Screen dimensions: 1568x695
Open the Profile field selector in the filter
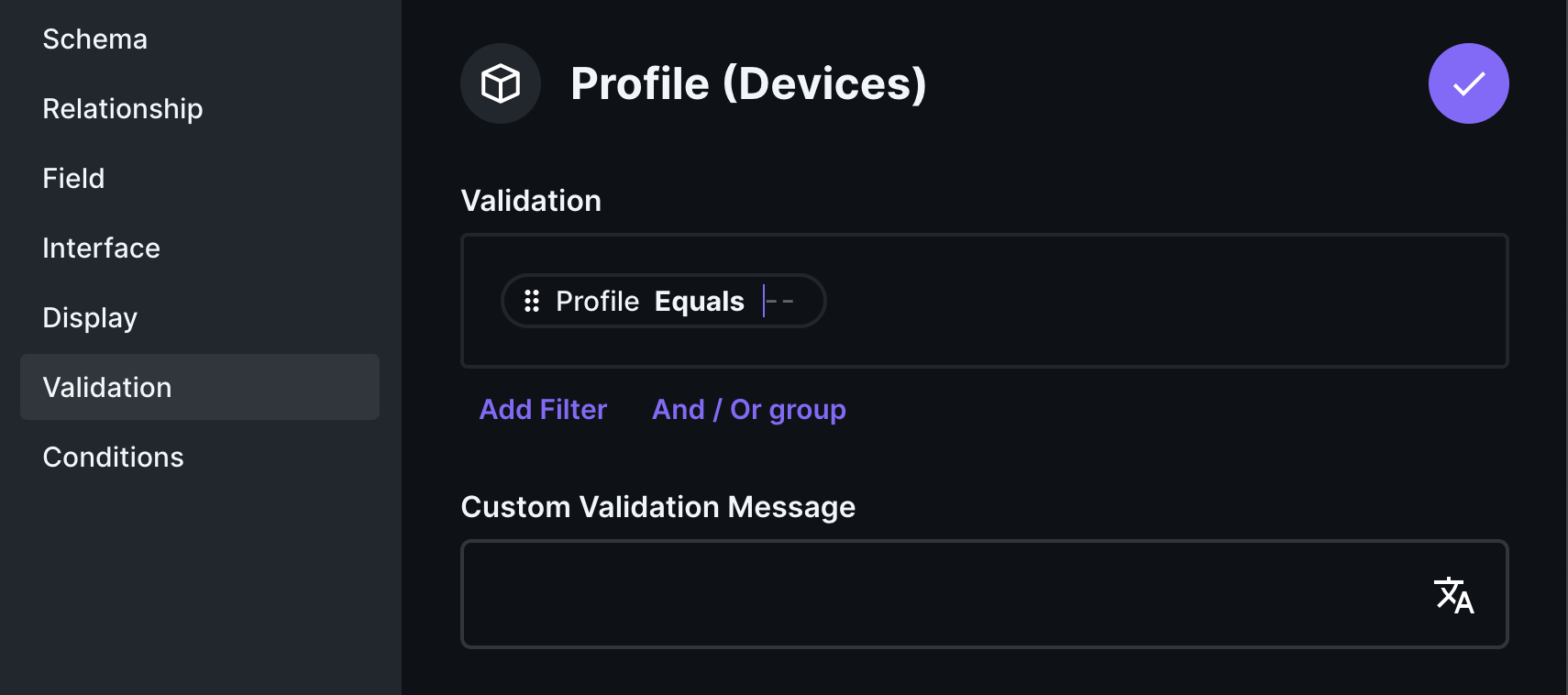[597, 301]
